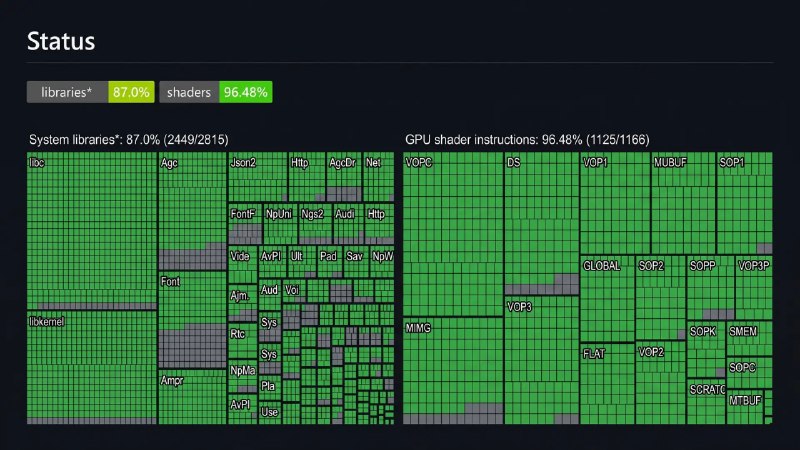Click the NpUni library block
This screenshot has width=800, height=450.
coord(281,224)
